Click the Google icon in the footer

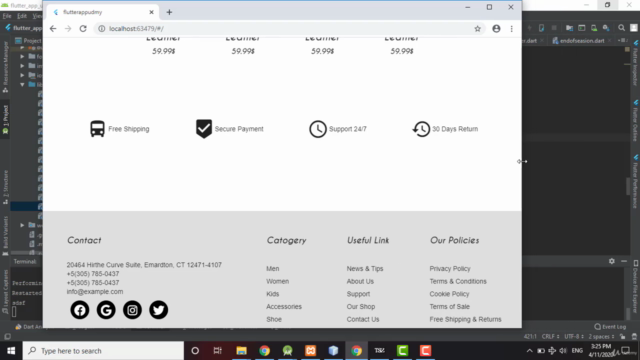pos(106,310)
